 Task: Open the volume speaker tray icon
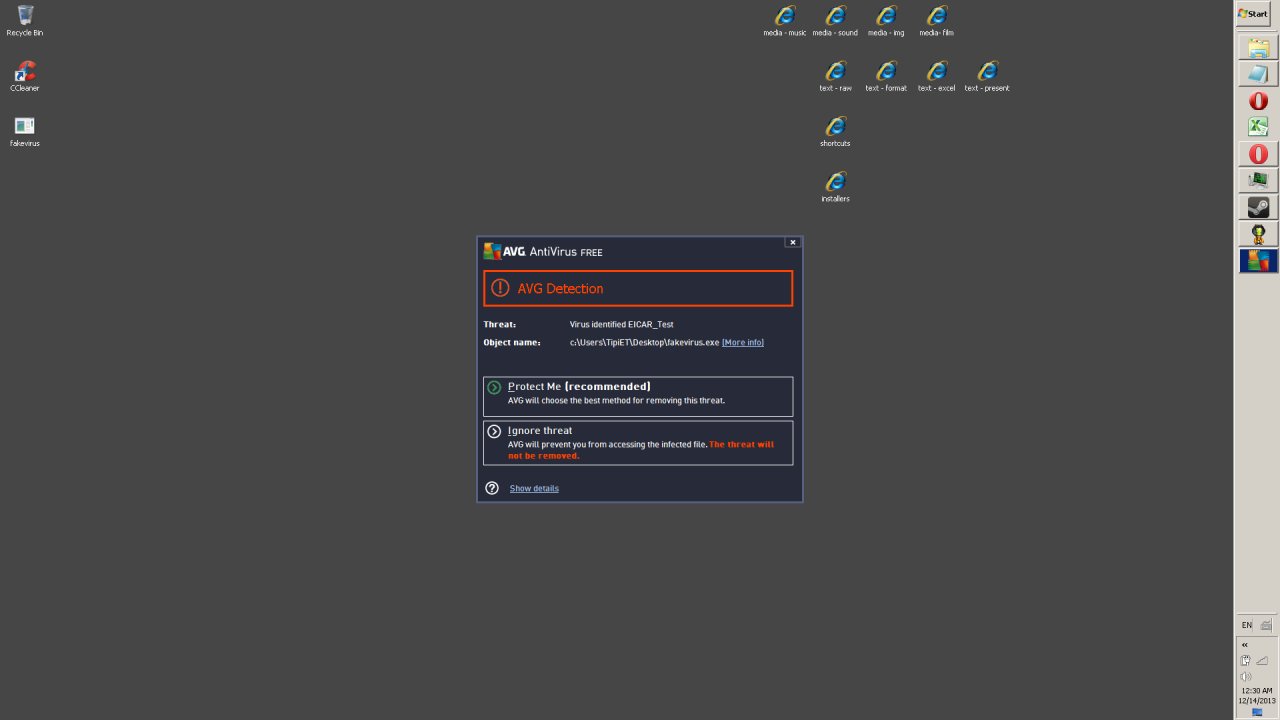tap(1246, 676)
